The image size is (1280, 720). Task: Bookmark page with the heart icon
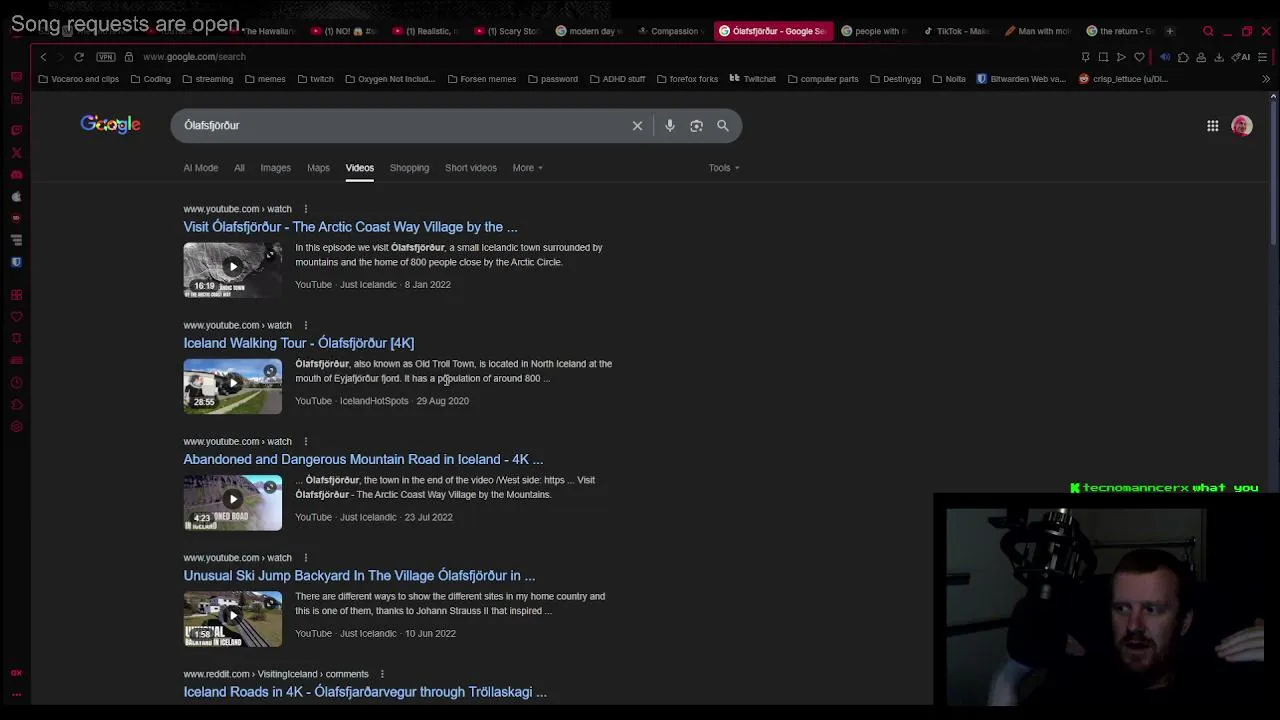pyautogui.click(x=1139, y=57)
